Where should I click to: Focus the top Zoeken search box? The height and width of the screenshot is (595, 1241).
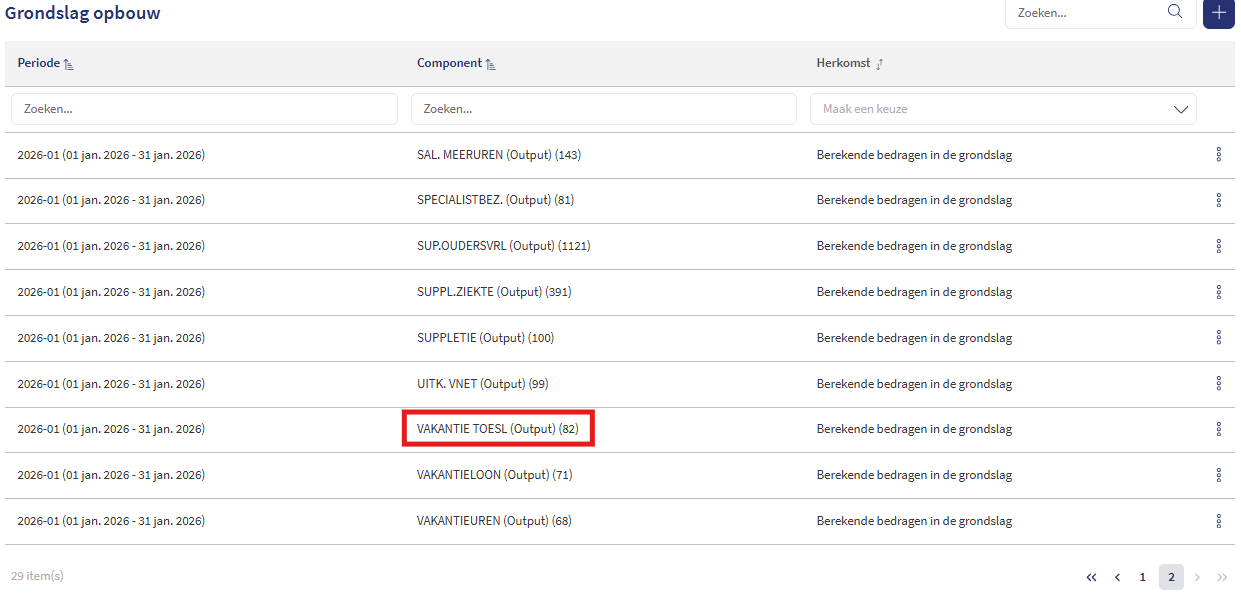[x=1088, y=13]
